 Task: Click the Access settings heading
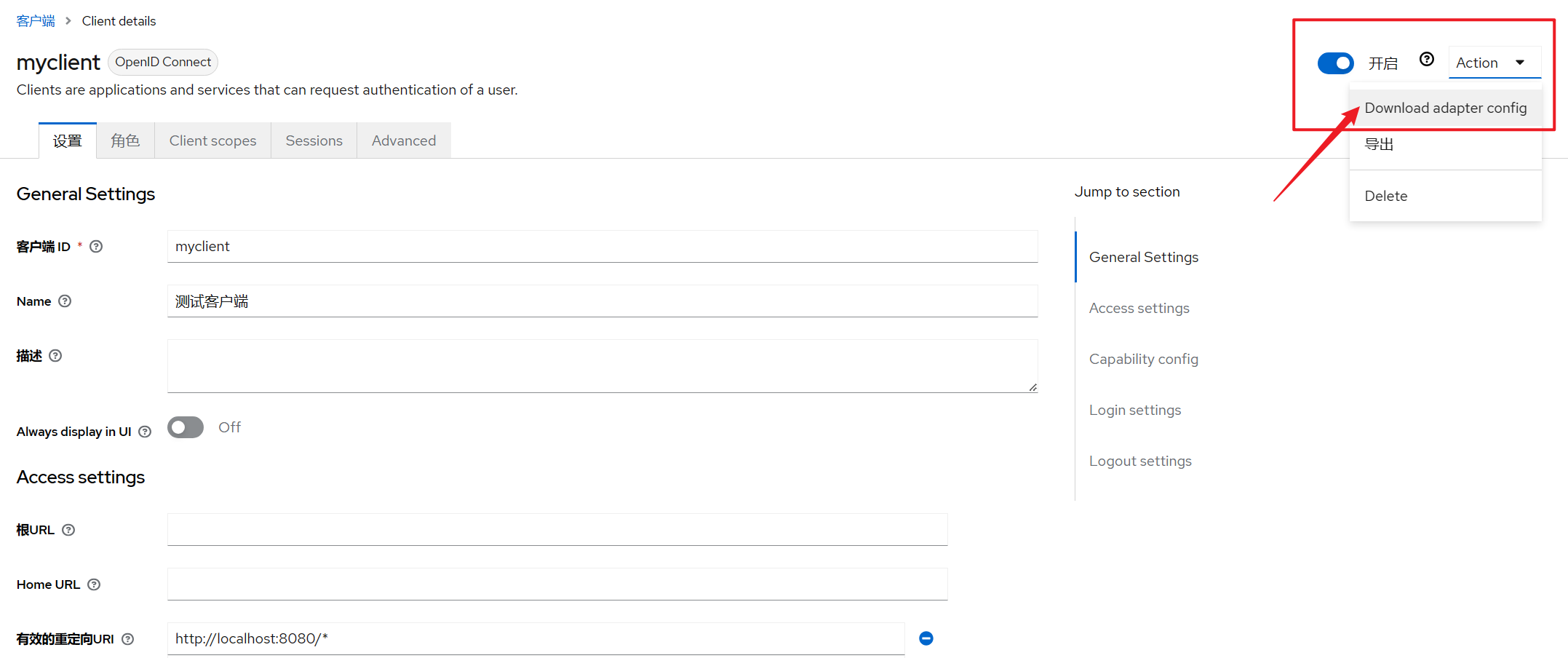point(81,477)
